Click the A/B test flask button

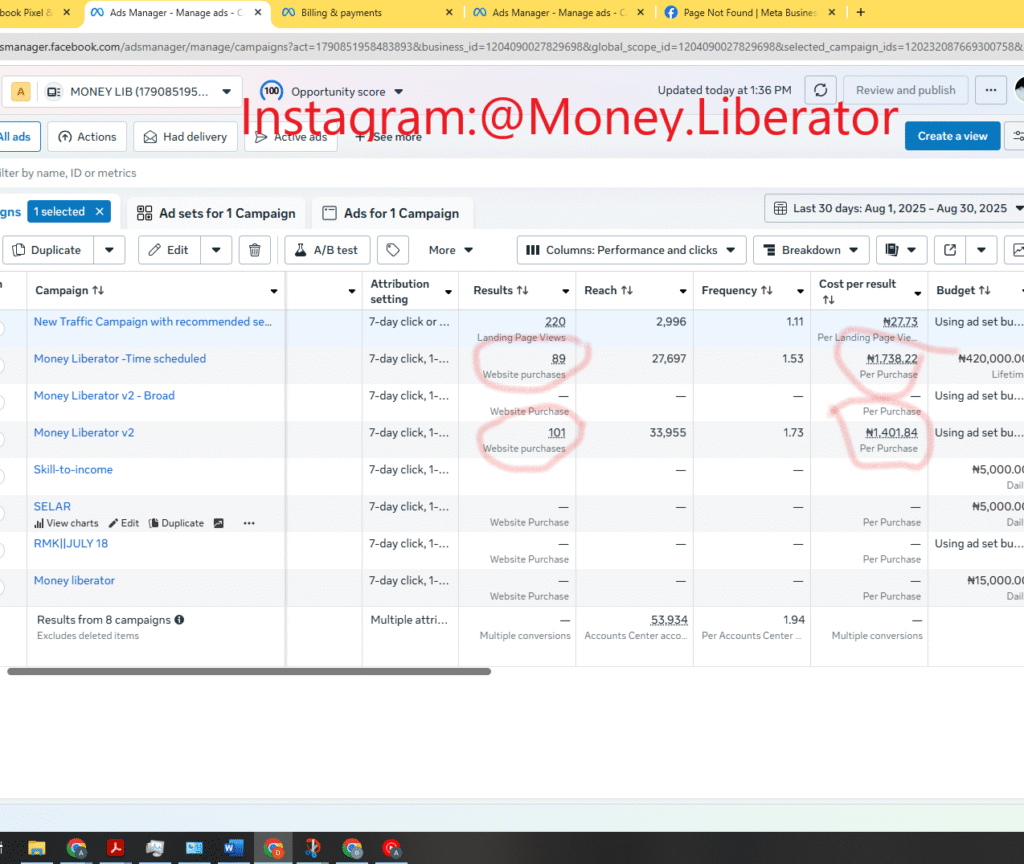tap(326, 250)
